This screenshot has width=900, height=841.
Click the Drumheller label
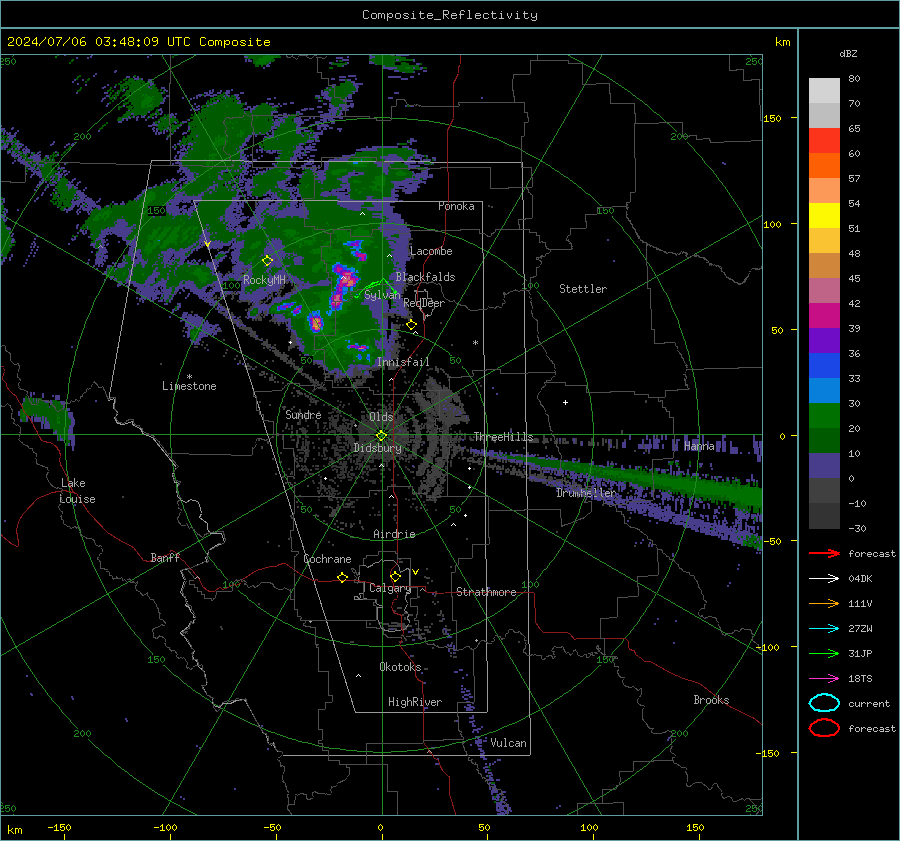[585, 493]
